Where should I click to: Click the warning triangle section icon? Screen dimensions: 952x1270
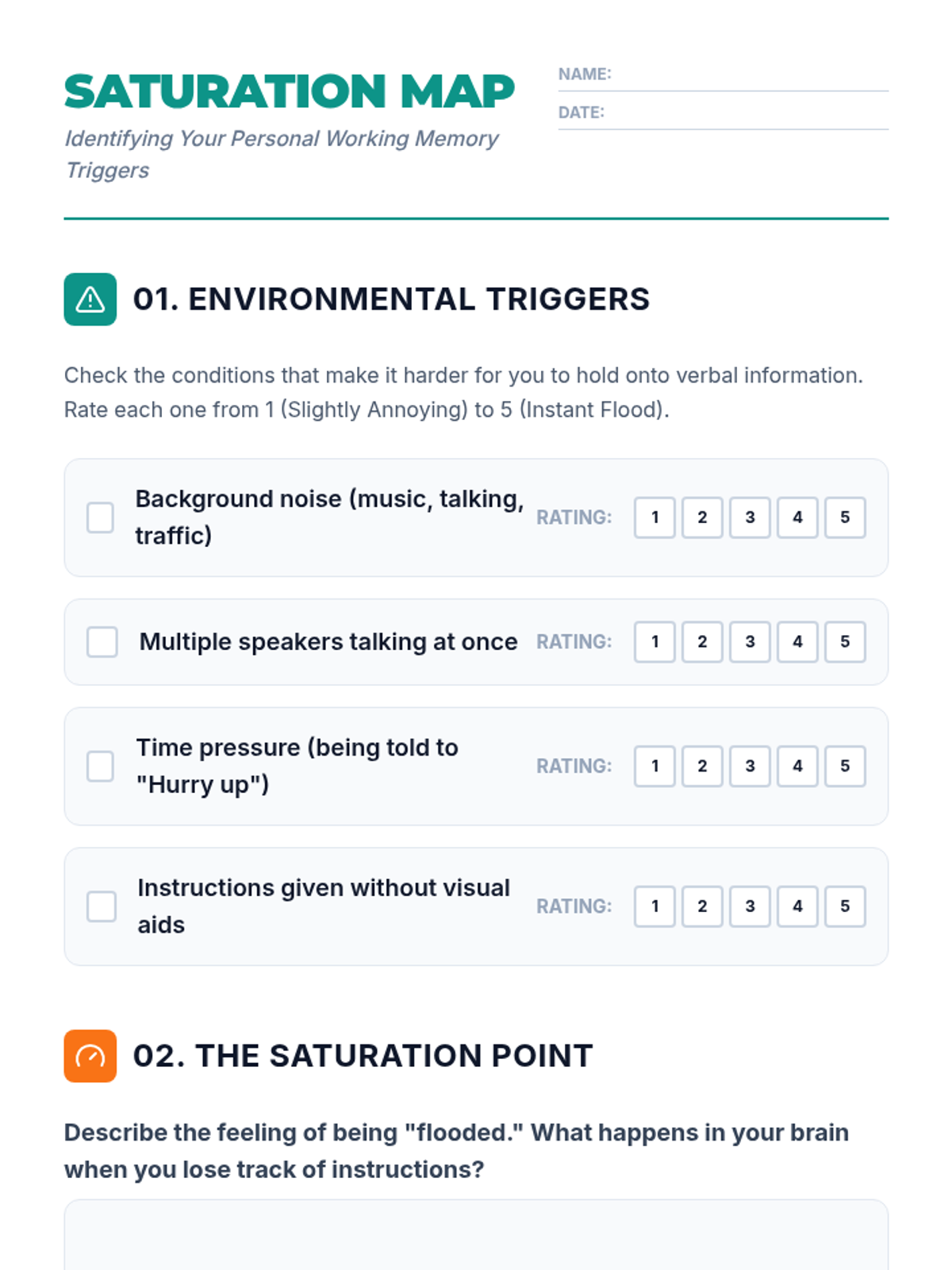[x=90, y=299]
